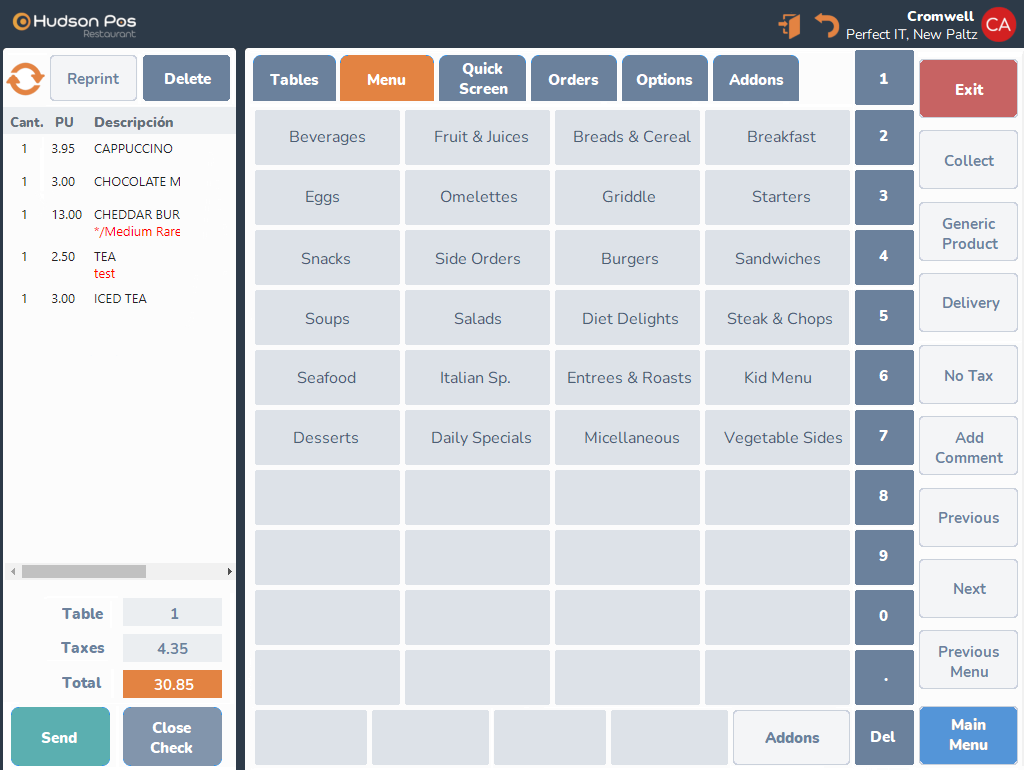This screenshot has width=1024, height=770.
Task: Click the Hudson Pos logo
Action: (x=75, y=23)
